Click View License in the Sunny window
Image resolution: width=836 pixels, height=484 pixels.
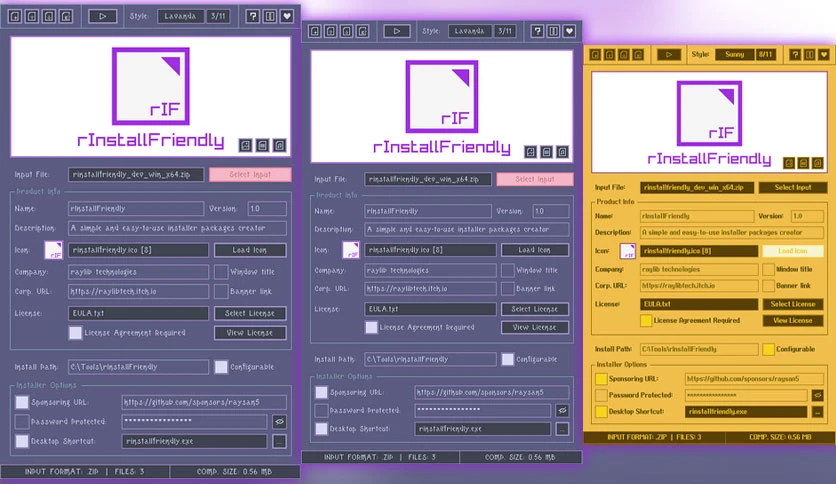792,320
